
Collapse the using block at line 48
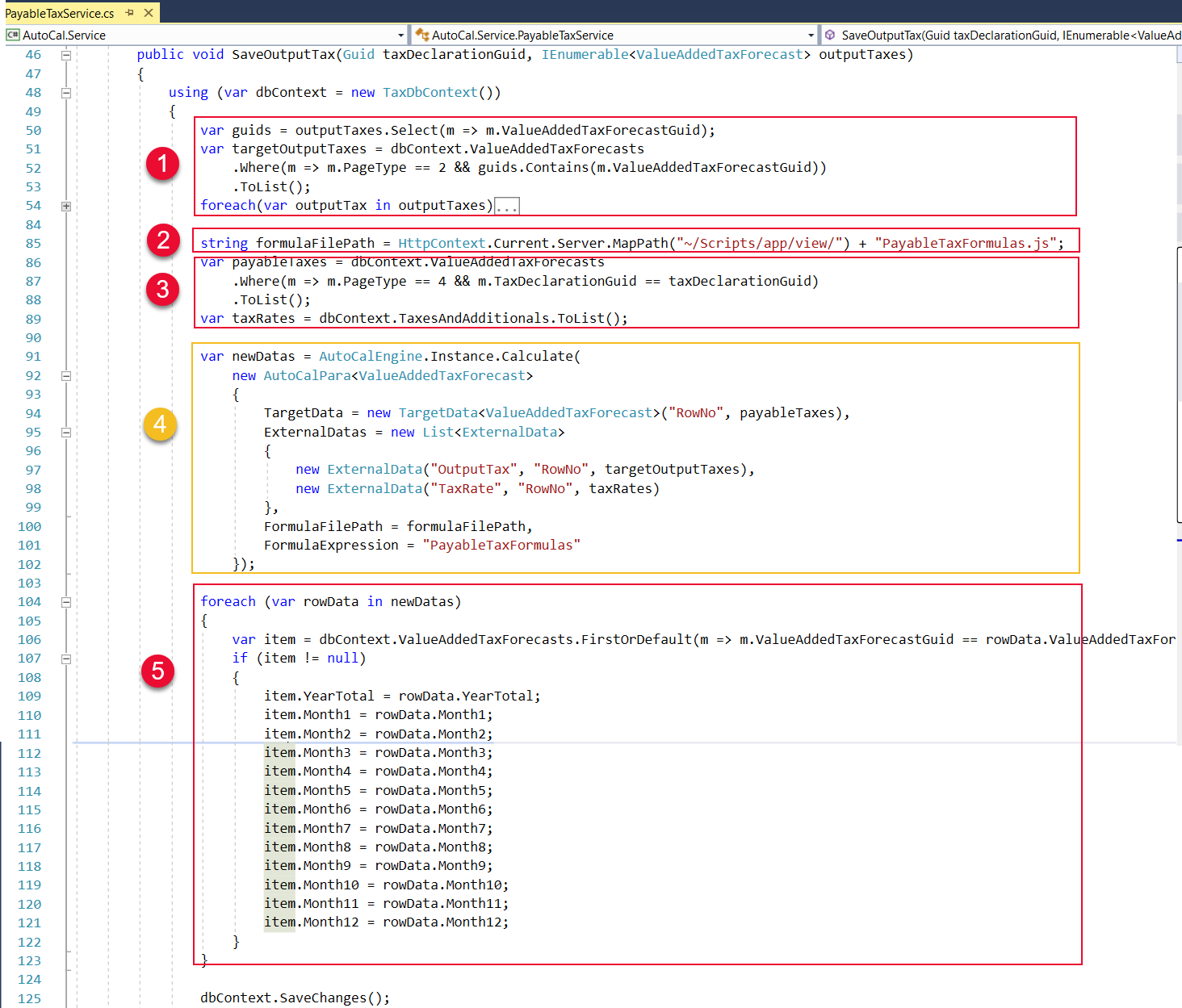66,93
